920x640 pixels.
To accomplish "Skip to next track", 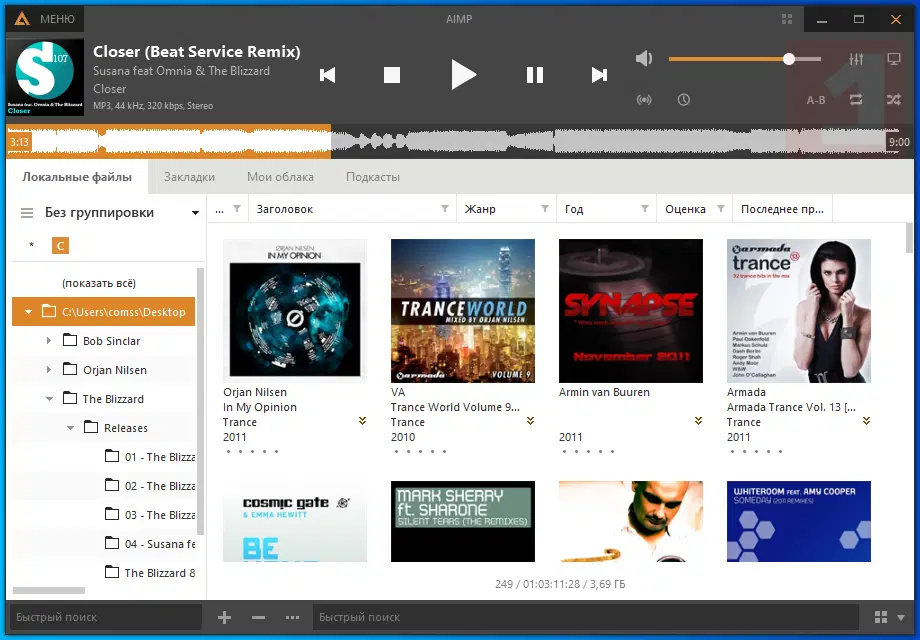I will coord(599,75).
